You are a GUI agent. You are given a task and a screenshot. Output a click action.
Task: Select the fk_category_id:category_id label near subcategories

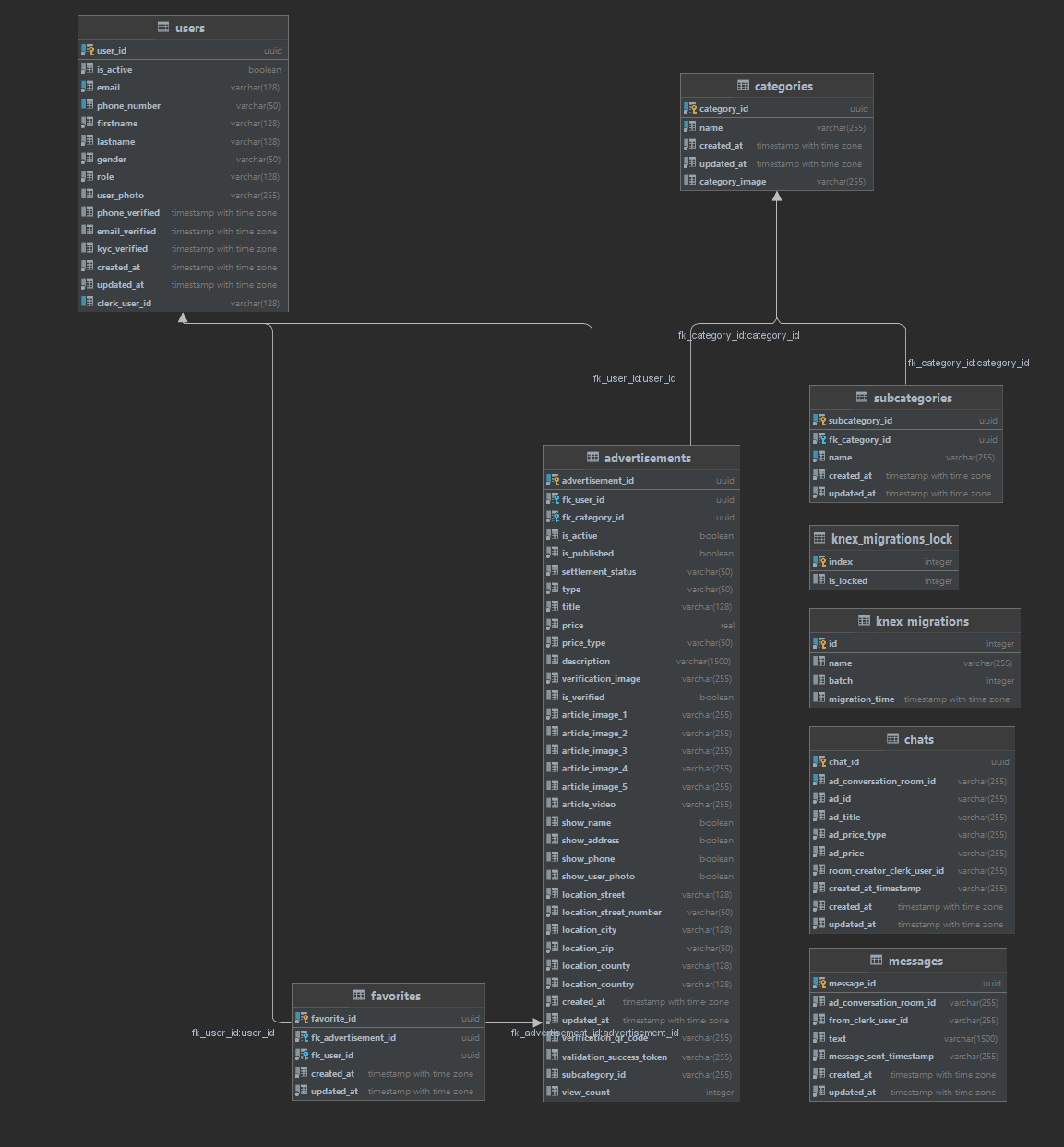[969, 363]
